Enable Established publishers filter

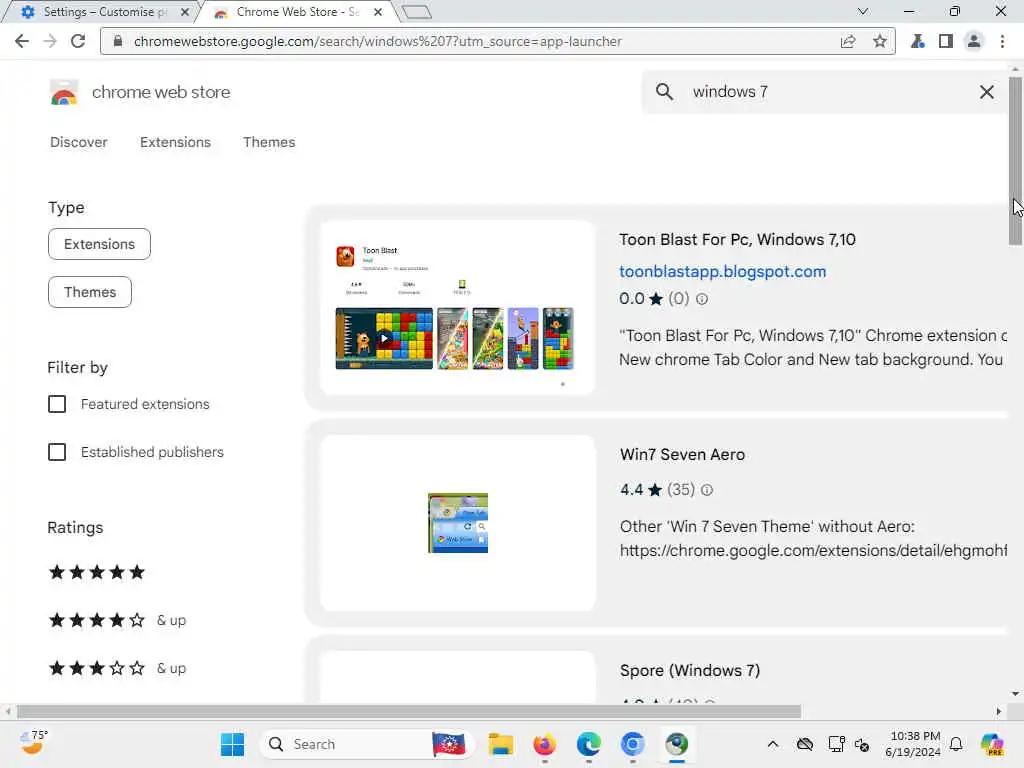[57, 452]
